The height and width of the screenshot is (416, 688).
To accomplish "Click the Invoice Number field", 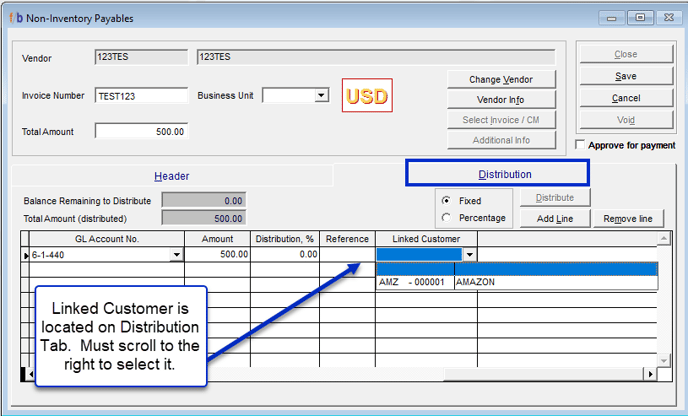I will (141, 96).
